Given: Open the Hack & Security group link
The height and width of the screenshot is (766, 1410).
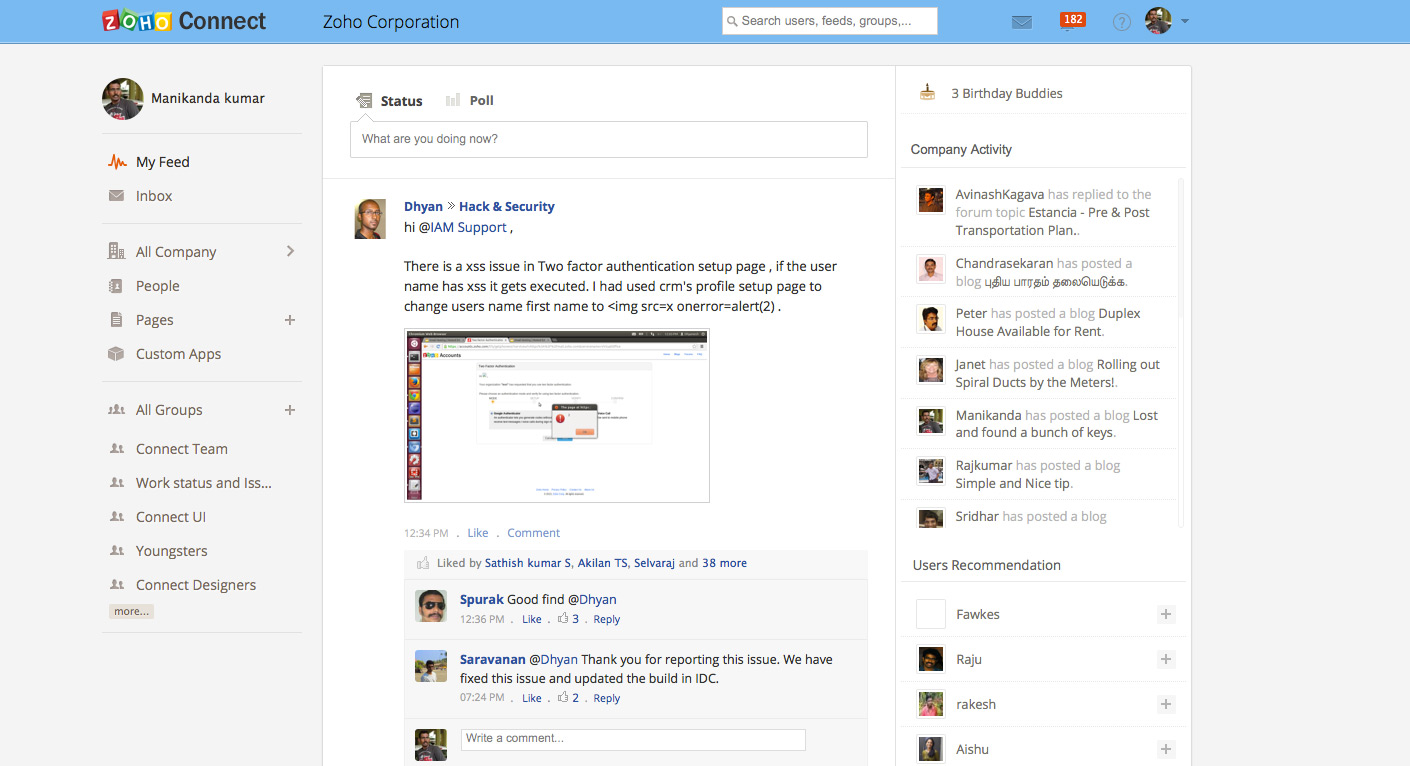Looking at the screenshot, I should point(506,206).
